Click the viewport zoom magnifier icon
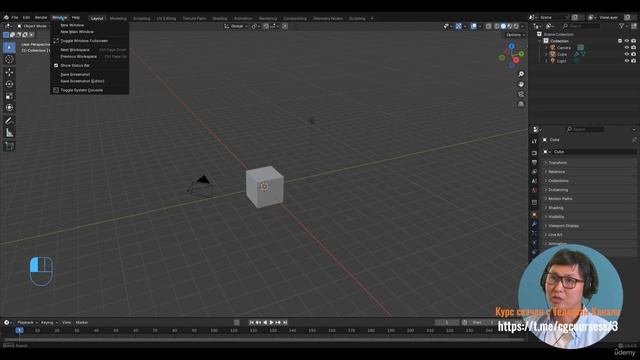640x360 pixels. (x=521, y=74)
